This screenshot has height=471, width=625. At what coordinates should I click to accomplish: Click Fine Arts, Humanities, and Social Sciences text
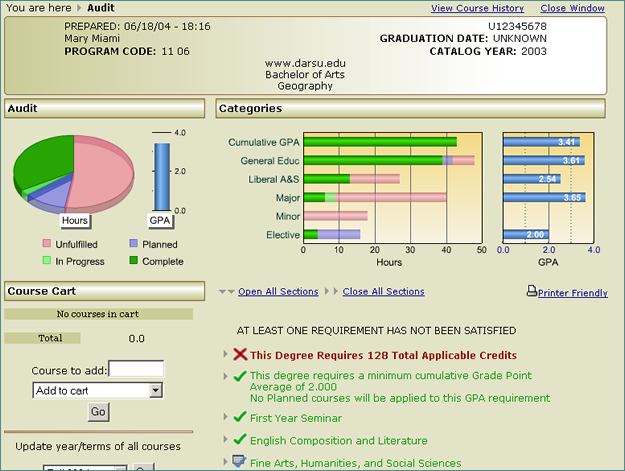point(356,463)
